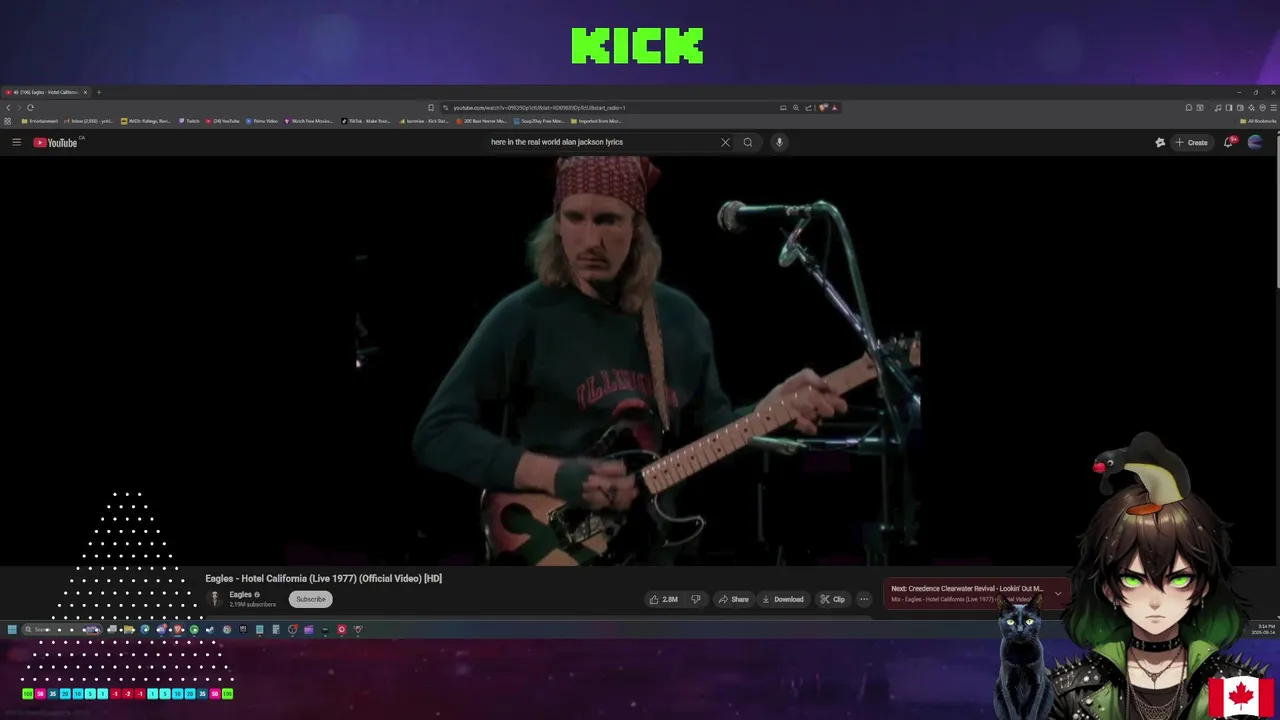Screen dimensions: 1280x720
Task: Open the Twitch bookmark
Action: (x=189, y=121)
